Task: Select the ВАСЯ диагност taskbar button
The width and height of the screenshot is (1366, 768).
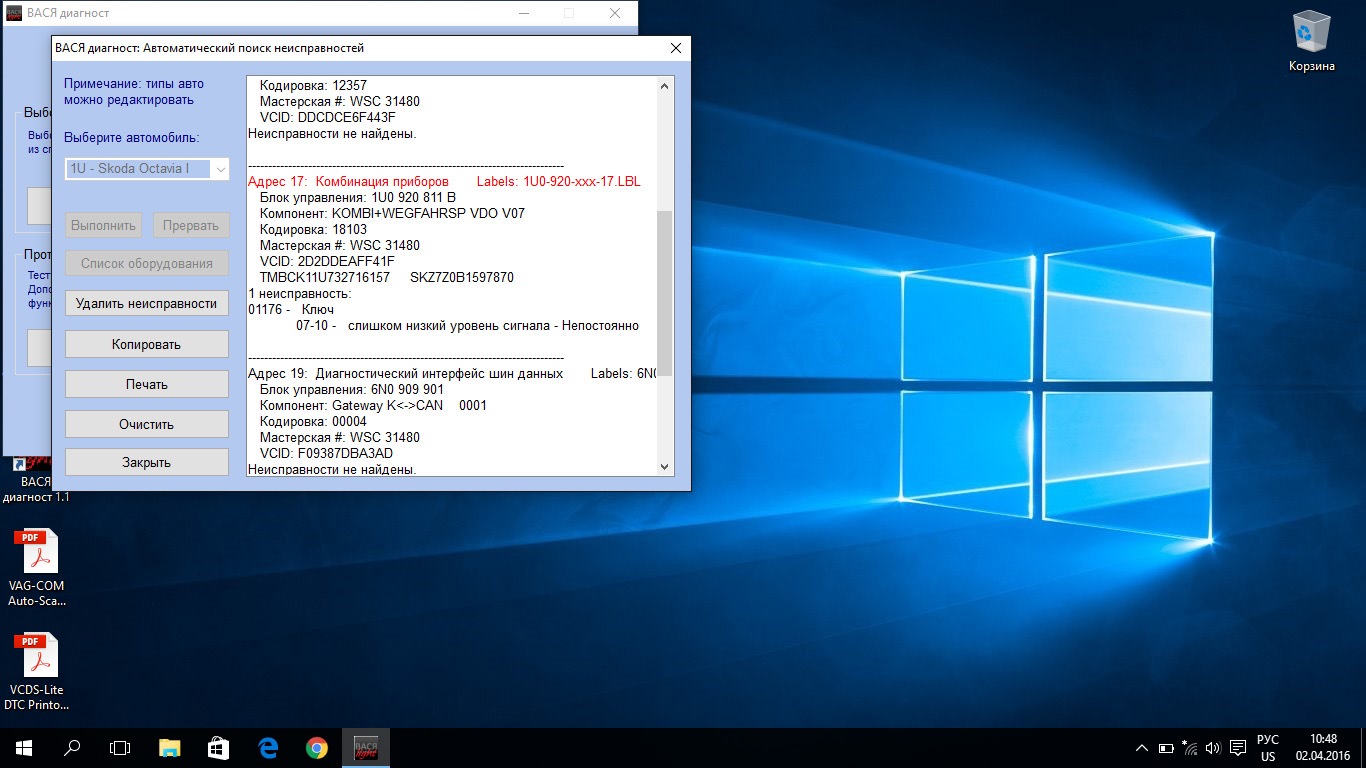Action: pyautogui.click(x=365, y=747)
